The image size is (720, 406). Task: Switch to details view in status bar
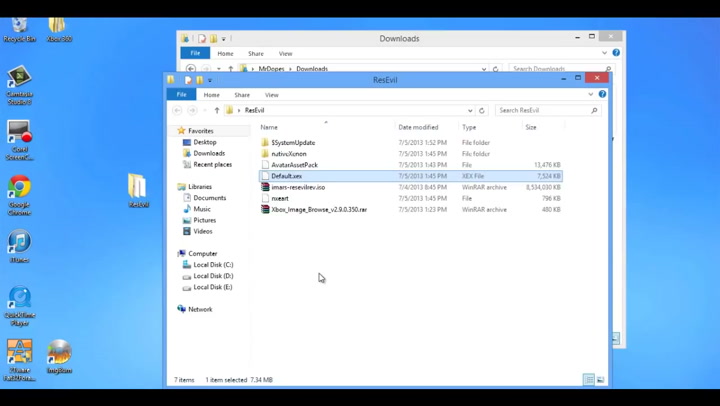pos(588,380)
